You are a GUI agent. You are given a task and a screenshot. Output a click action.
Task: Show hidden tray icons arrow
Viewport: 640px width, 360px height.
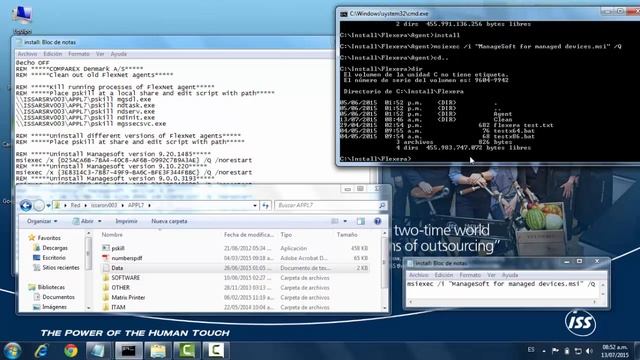coord(544,351)
